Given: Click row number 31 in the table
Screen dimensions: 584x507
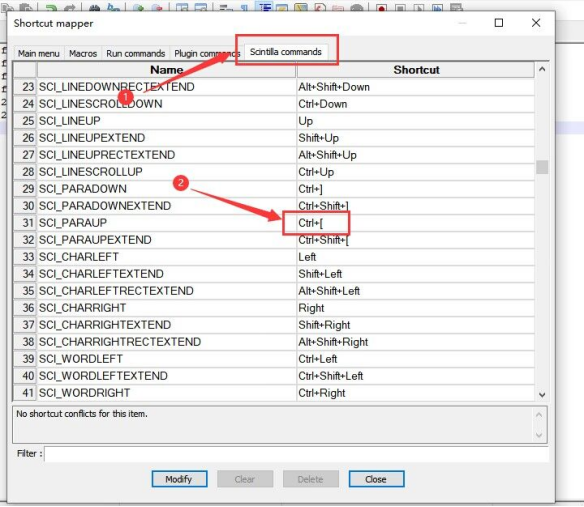Looking at the screenshot, I should [x=25, y=223].
